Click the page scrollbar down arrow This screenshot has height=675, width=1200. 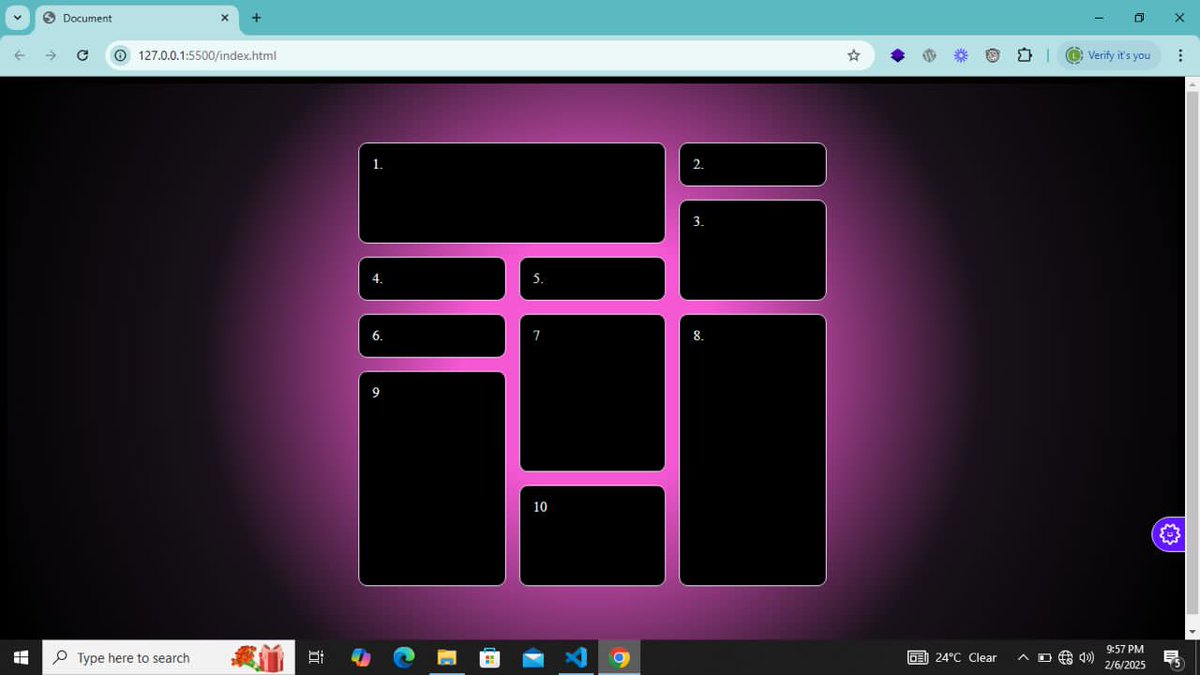pyautogui.click(x=1191, y=632)
